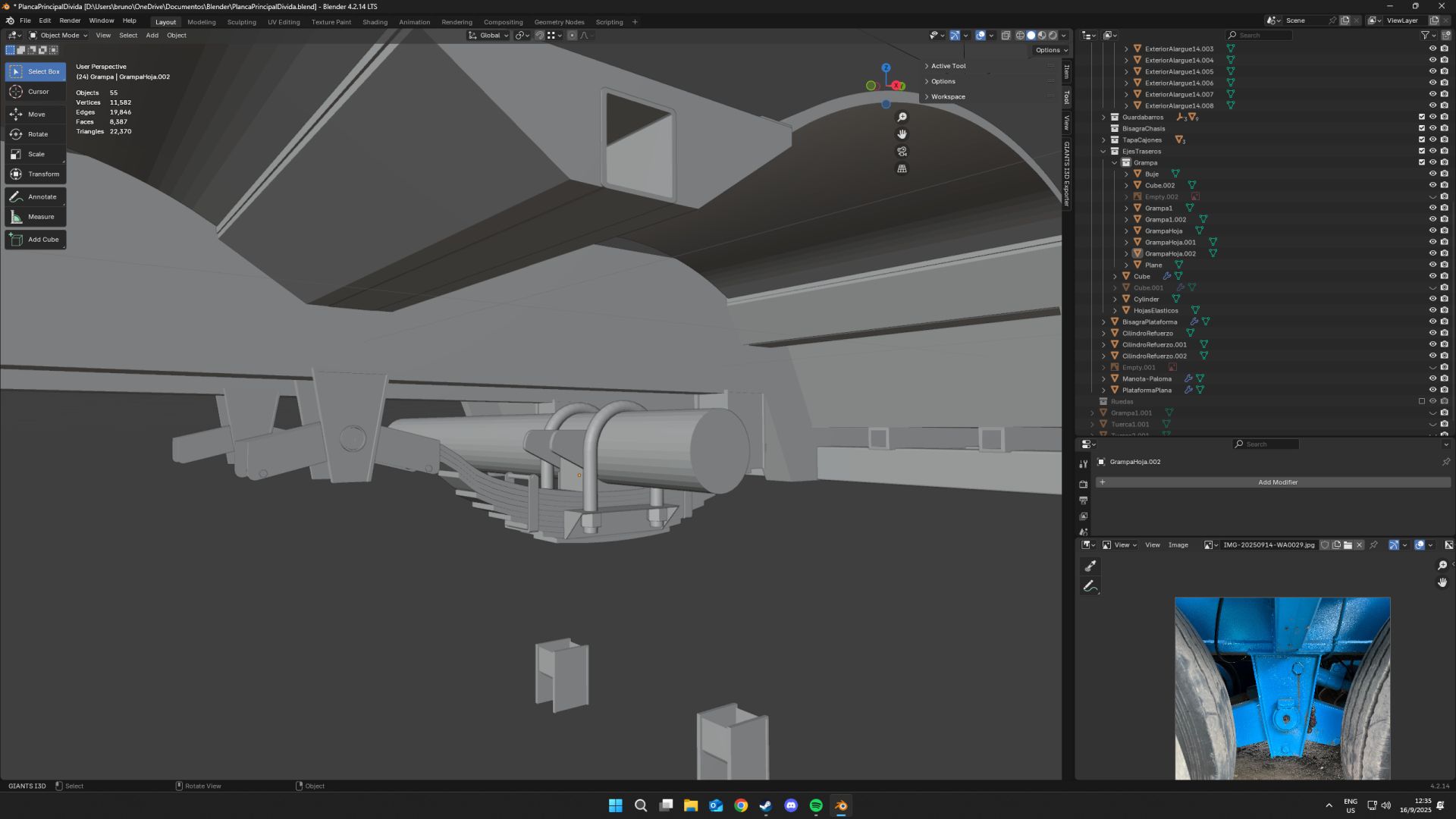Open the GIANTS I3D Exporter sidebar tab
This screenshot has height=819, width=1456.
click(x=1067, y=174)
